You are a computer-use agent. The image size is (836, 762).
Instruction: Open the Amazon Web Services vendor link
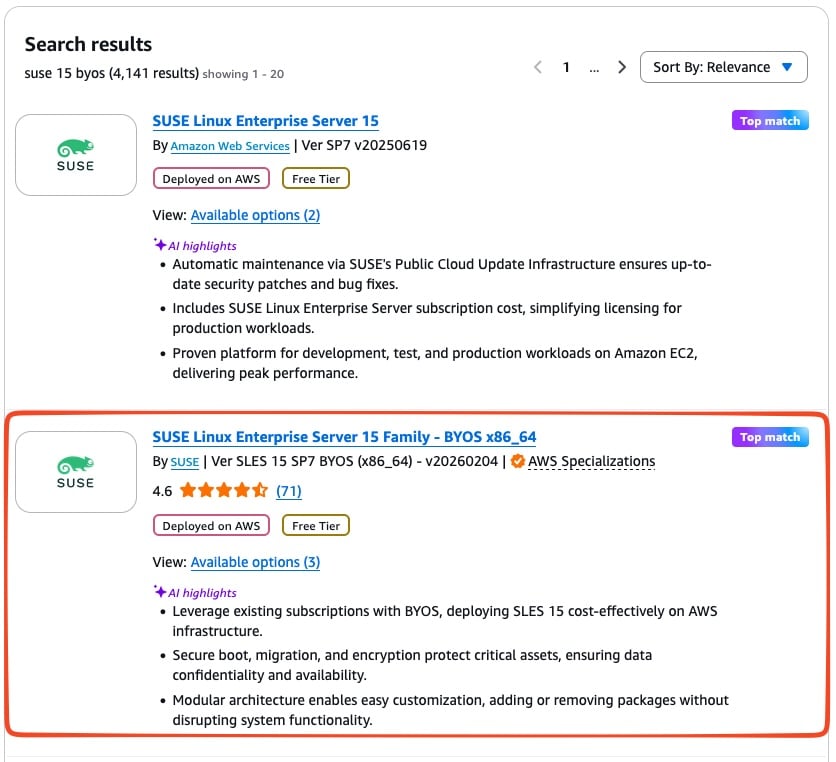click(x=230, y=146)
